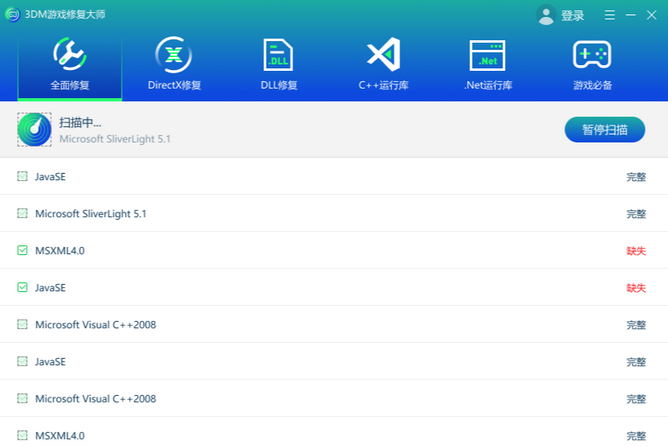Click the C++ runtime library icon

pyautogui.click(x=382, y=54)
